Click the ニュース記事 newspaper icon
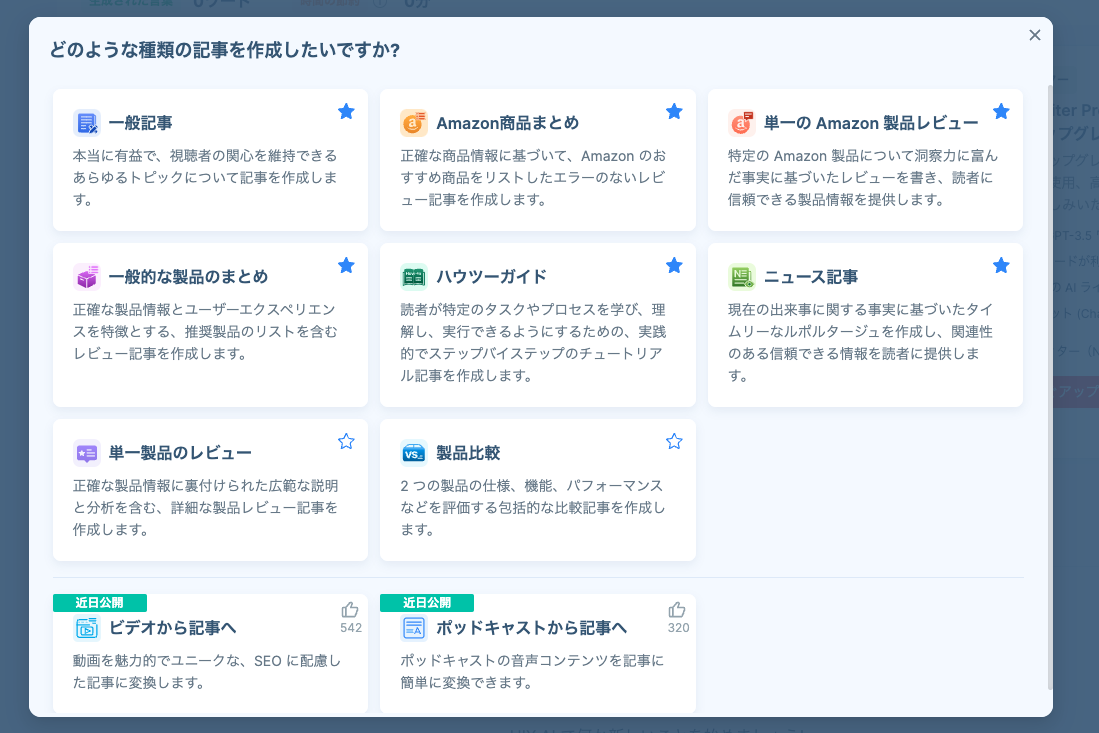 (741, 277)
